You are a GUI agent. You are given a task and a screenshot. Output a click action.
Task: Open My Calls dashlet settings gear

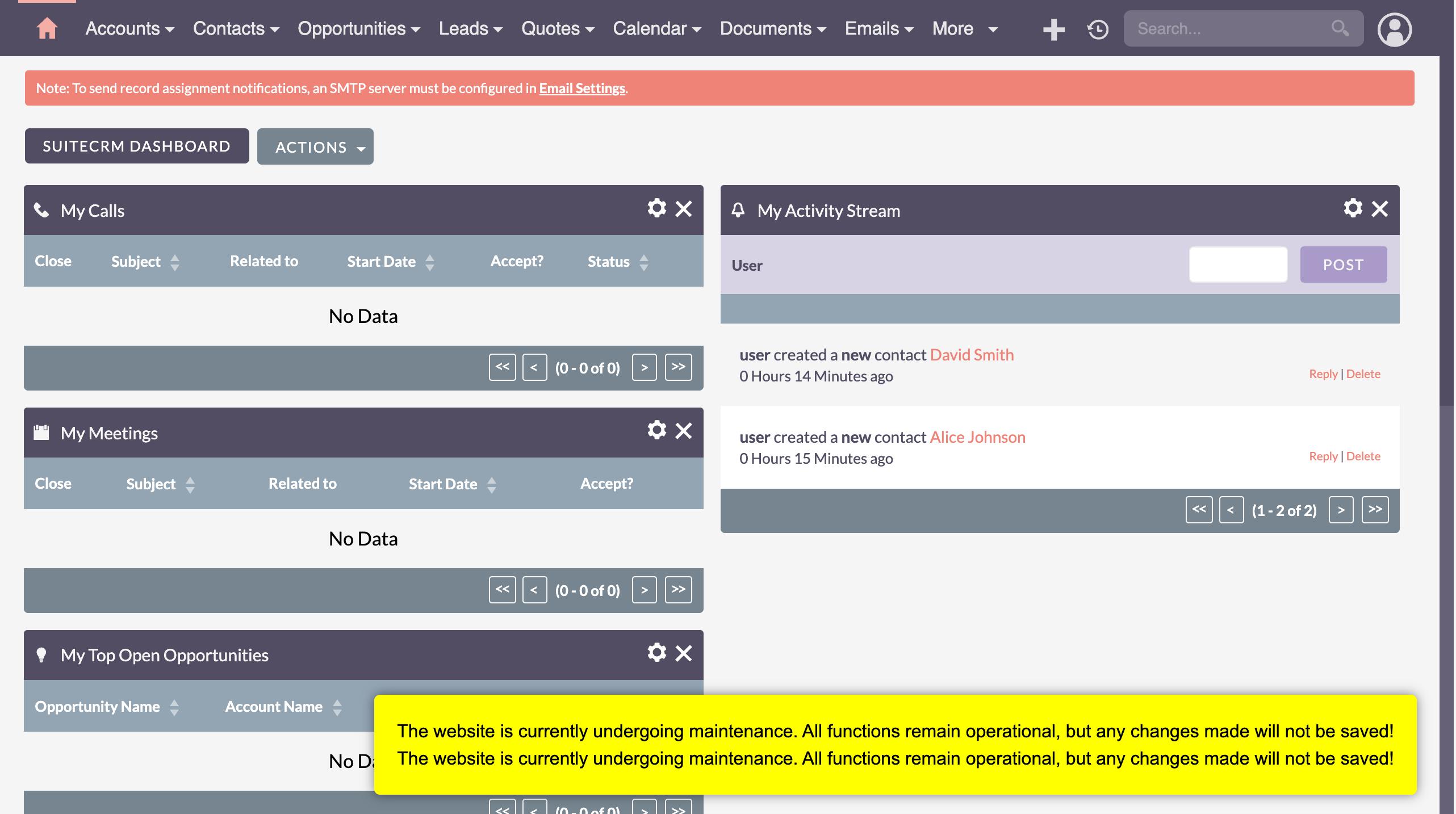tap(656, 208)
